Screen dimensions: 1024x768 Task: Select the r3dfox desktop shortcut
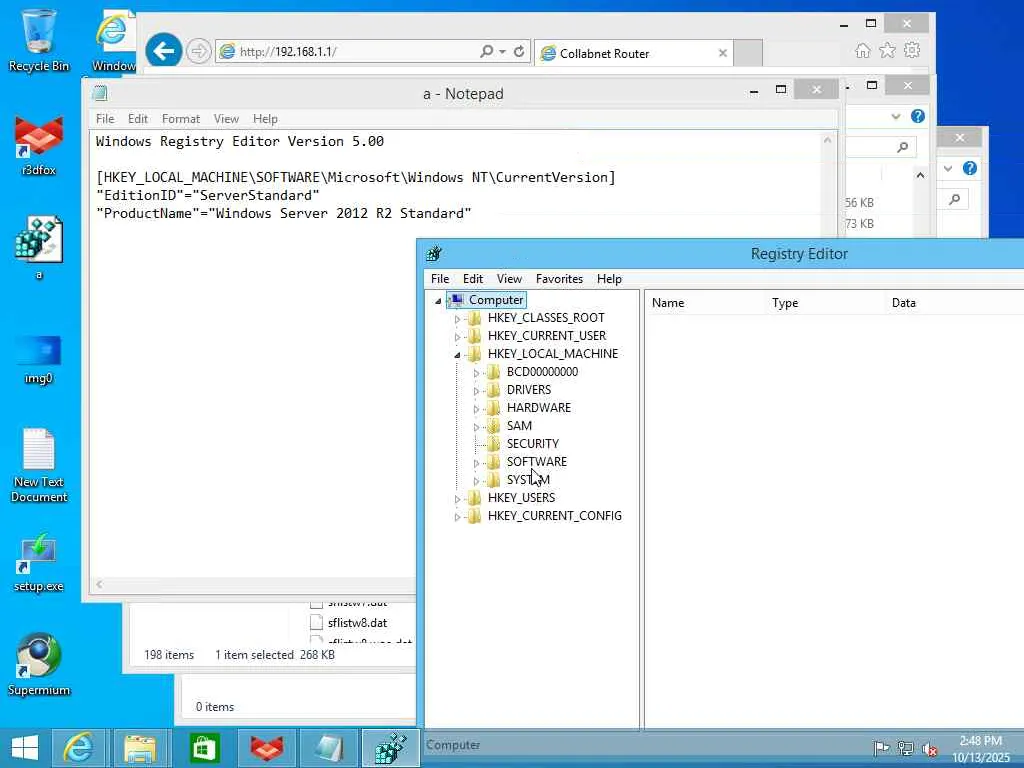(x=39, y=145)
